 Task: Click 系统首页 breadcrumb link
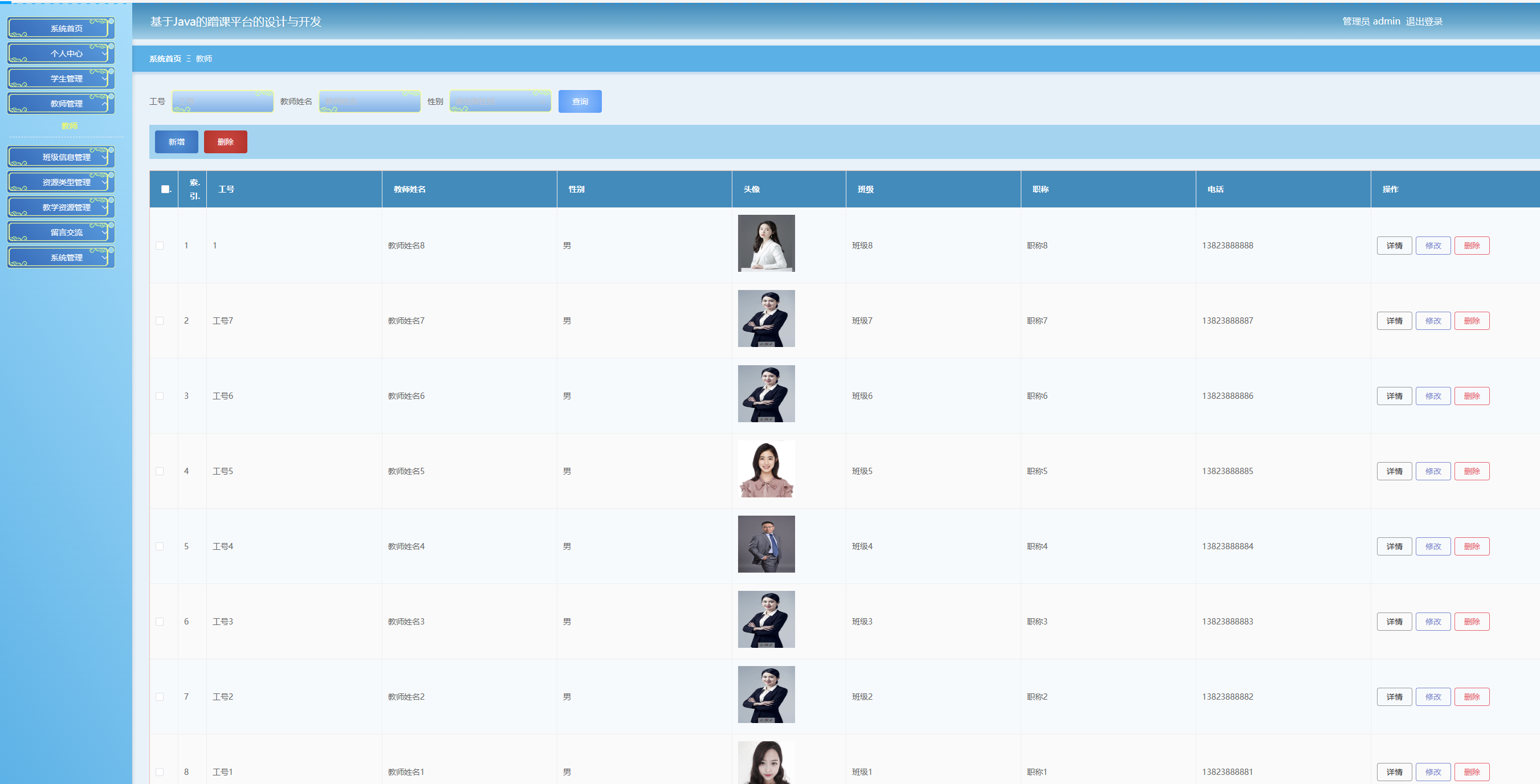click(x=165, y=59)
